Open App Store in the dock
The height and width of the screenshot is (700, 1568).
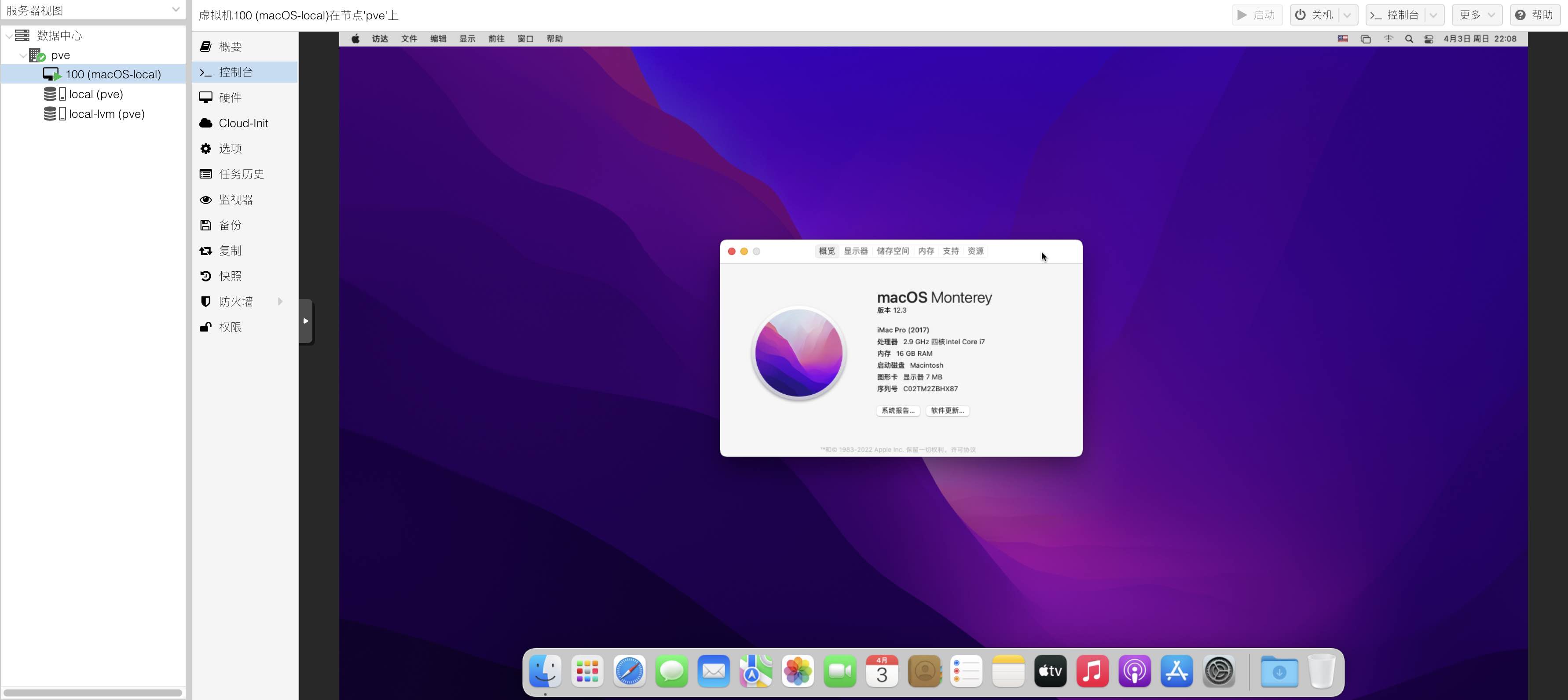pyautogui.click(x=1176, y=671)
